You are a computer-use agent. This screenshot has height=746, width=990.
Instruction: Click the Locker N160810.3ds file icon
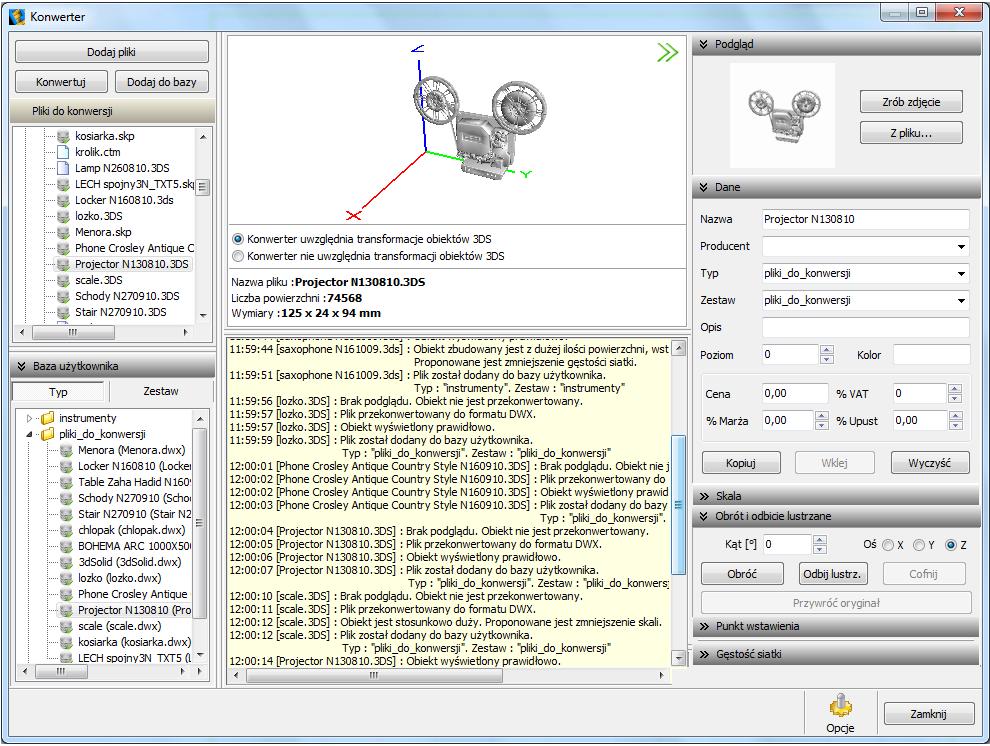coord(63,200)
